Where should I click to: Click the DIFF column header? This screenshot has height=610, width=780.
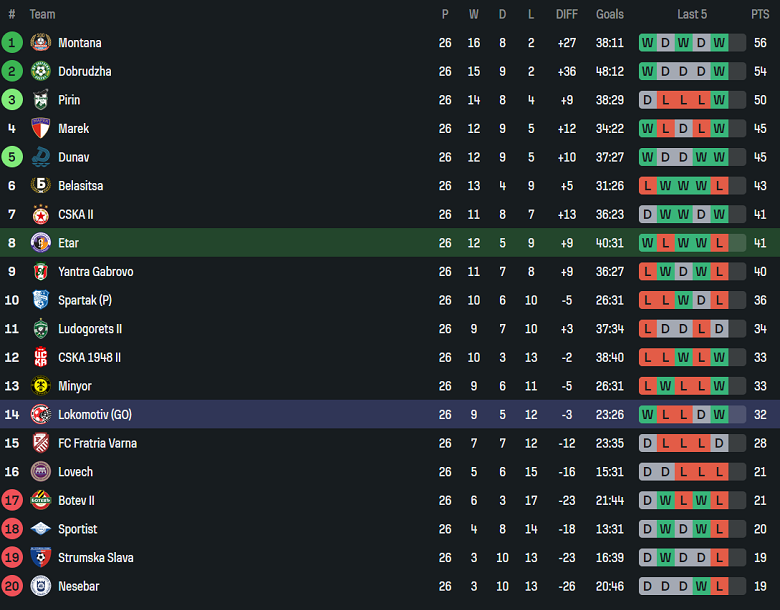pos(567,14)
